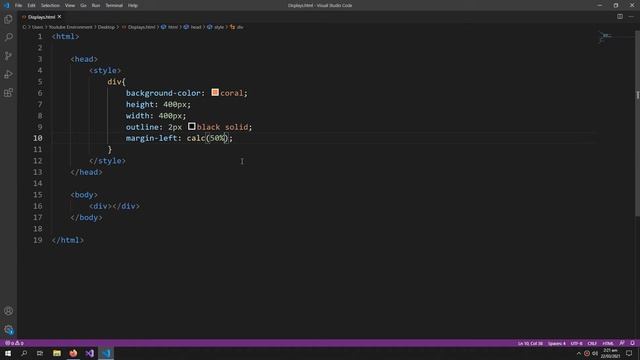Open the Accounts menu icon
The image size is (640, 360).
click(x=8, y=311)
